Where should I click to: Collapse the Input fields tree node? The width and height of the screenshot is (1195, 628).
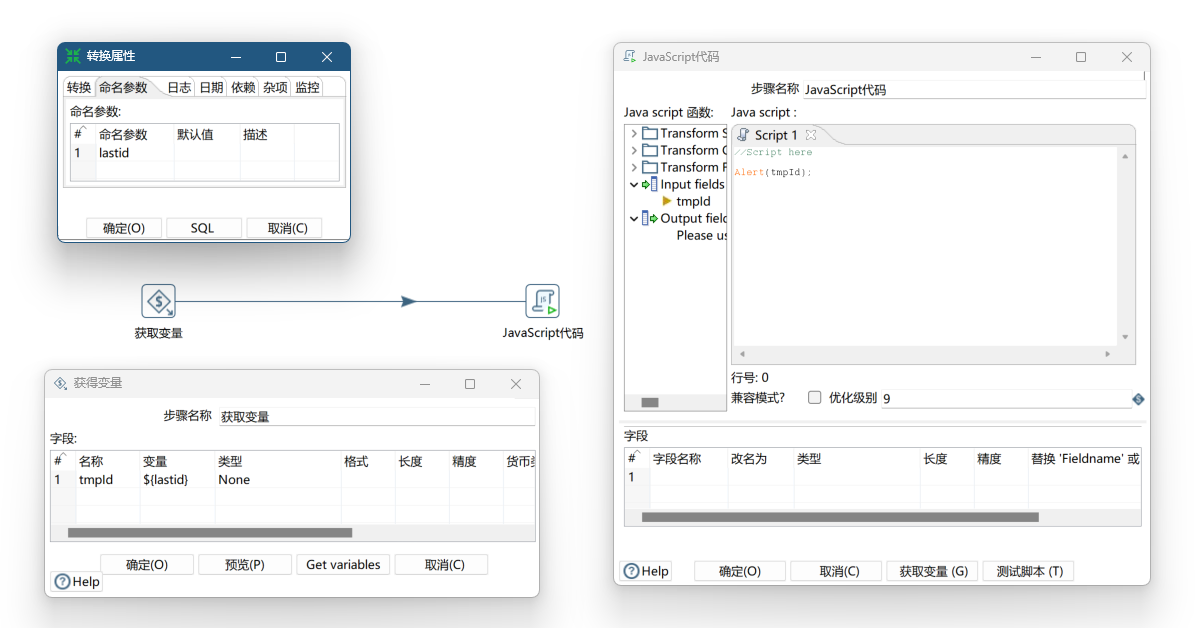(x=634, y=184)
